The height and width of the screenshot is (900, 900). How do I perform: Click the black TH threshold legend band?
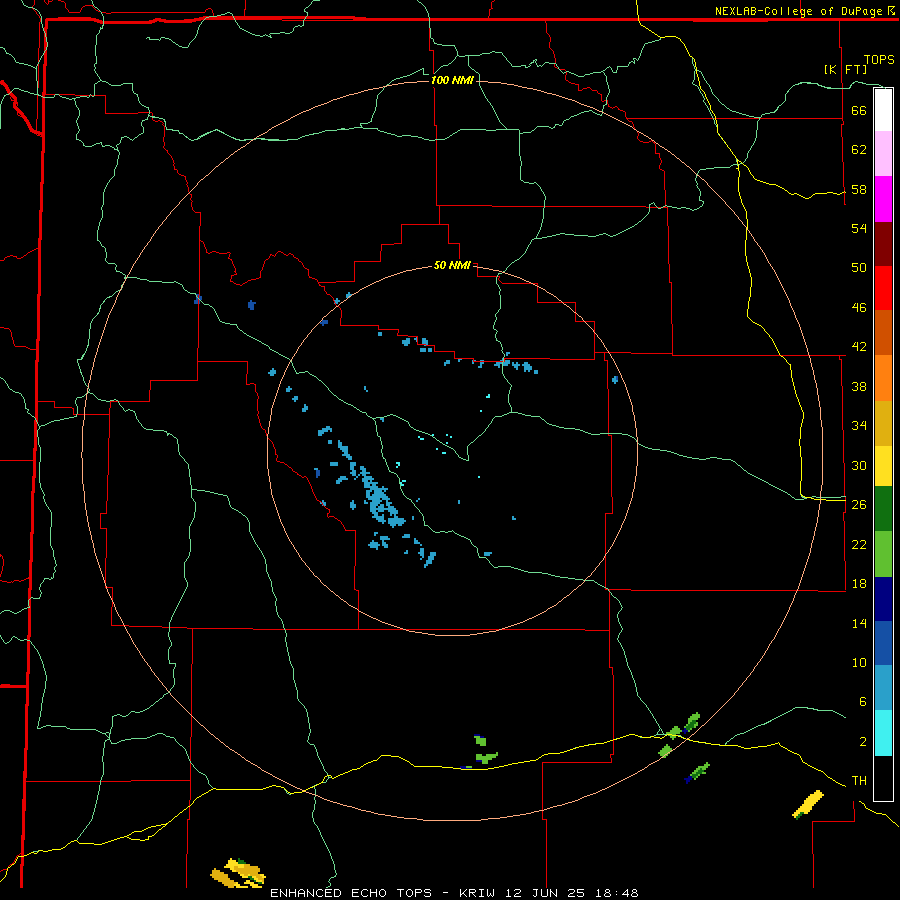[x=883, y=778]
